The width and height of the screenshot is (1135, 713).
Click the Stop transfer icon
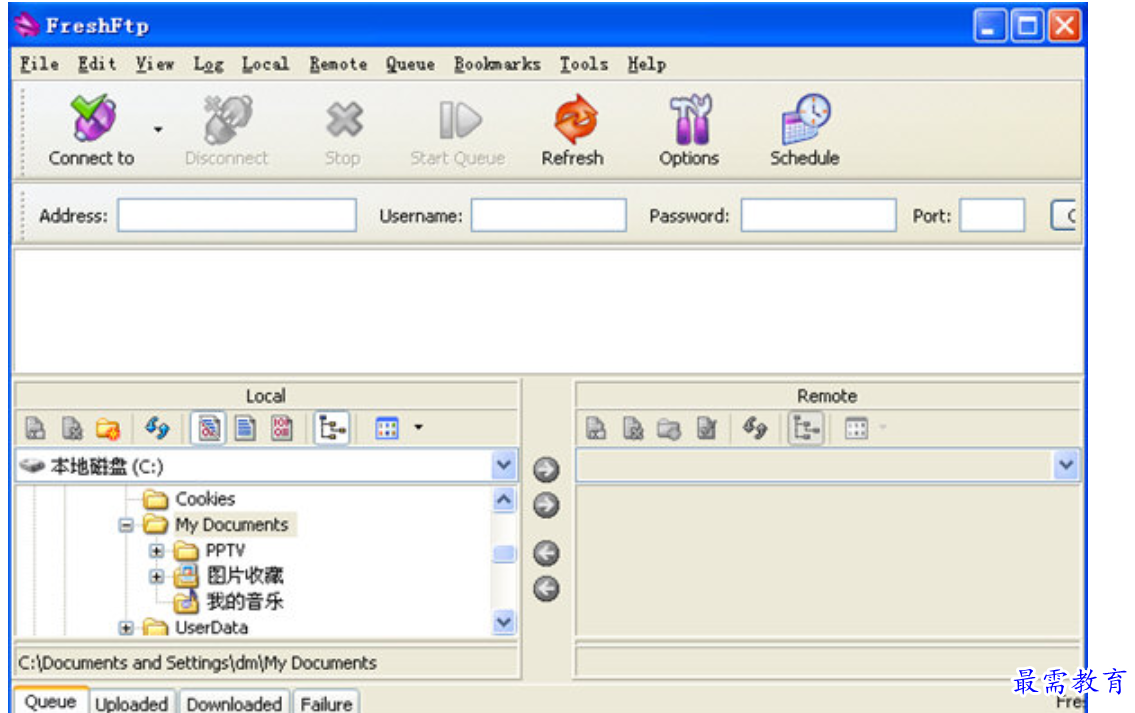pos(343,119)
